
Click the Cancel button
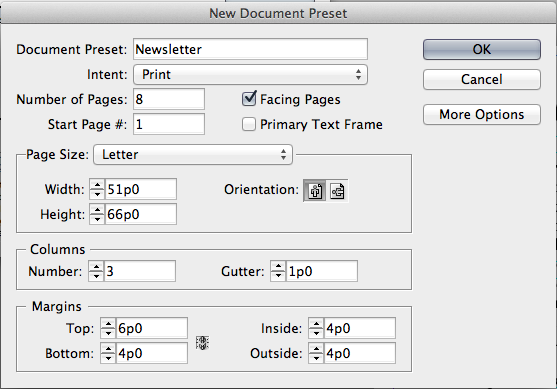click(482, 79)
